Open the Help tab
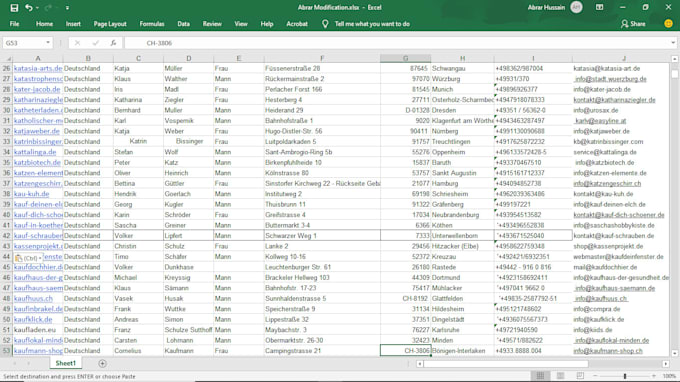 point(267,24)
